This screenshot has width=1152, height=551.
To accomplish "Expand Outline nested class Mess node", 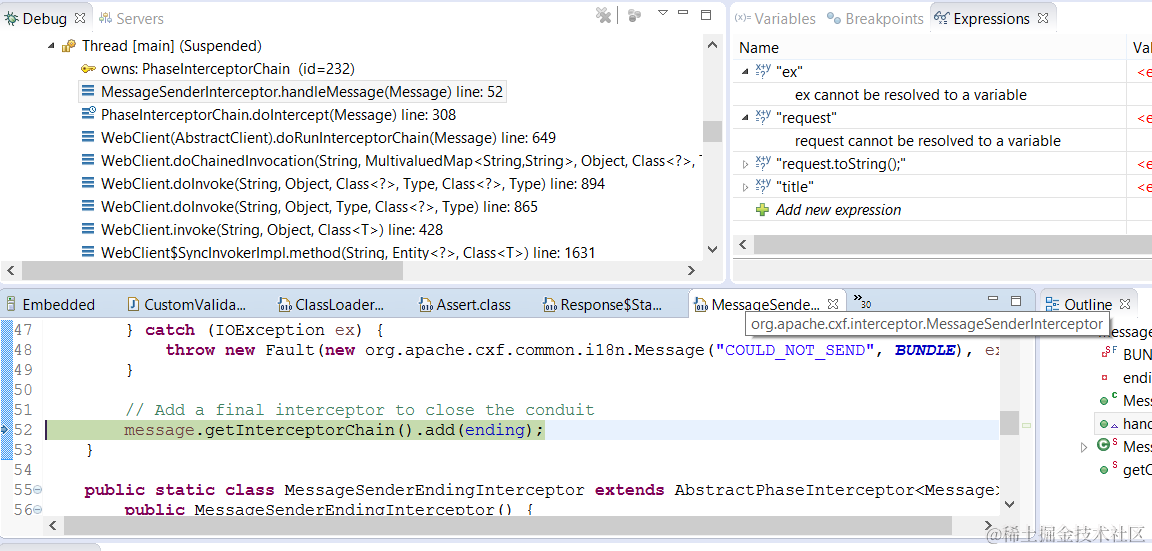I will pos(1084,447).
